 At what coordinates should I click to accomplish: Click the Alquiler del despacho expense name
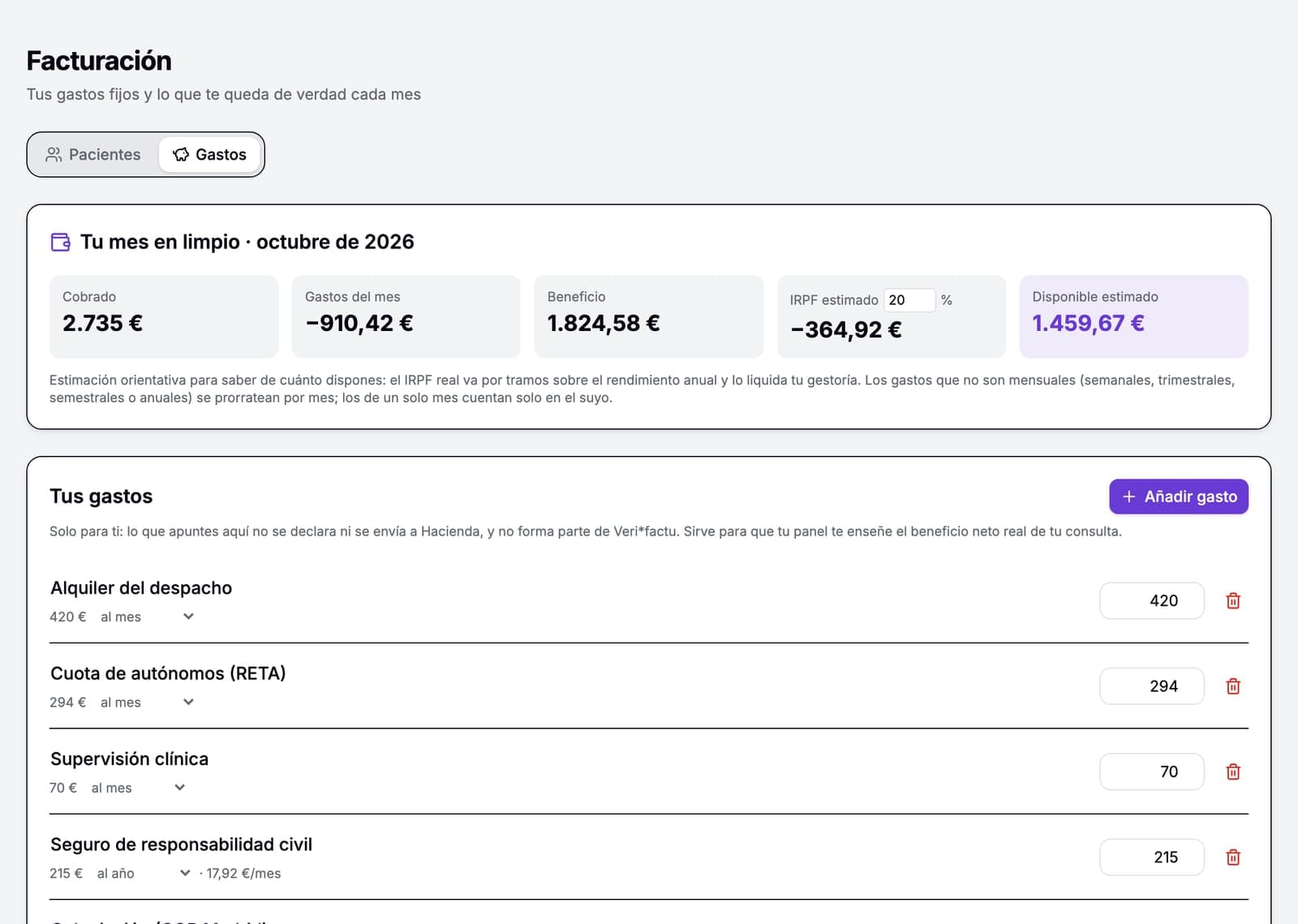pos(141,588)
